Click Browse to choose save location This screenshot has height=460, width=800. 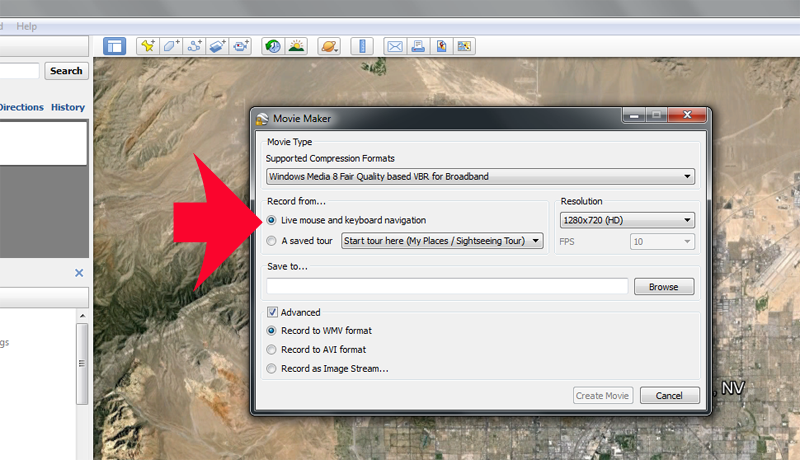coord(664,287)
